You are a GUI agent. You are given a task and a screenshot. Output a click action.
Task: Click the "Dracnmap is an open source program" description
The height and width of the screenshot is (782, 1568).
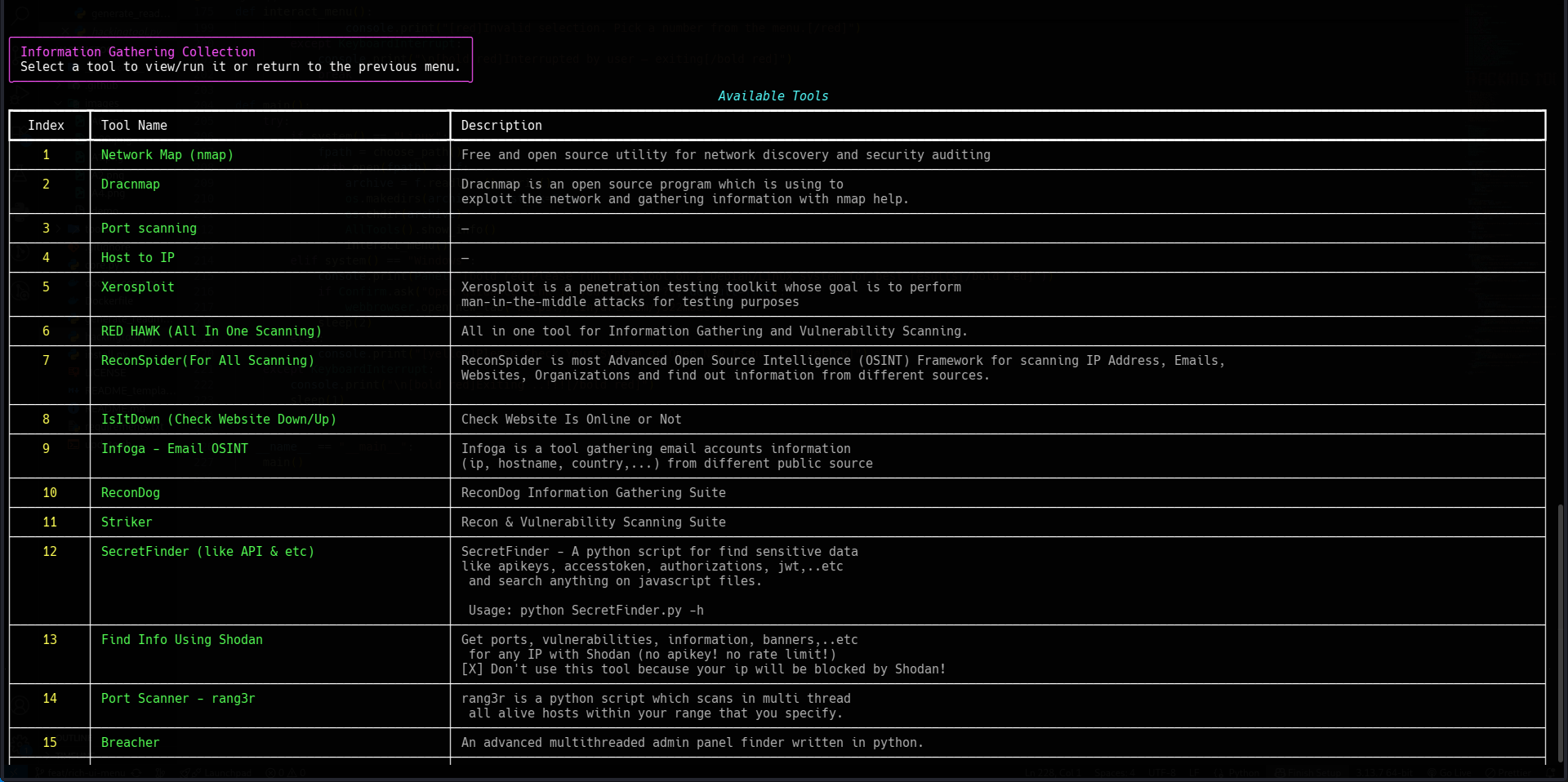click(x=685, y=192)
